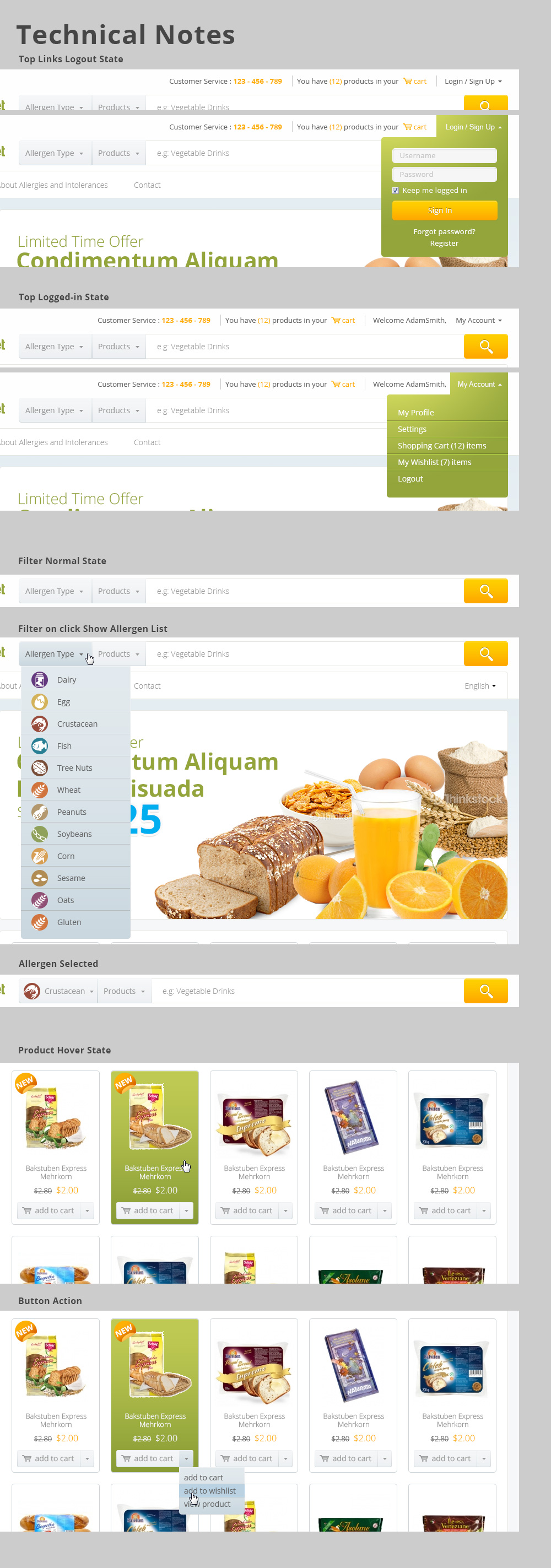The image size is (551, 1568).
Task: Open the Naturata product thumbnail in Product Hover State
Action: click(x=353, y=1117)
